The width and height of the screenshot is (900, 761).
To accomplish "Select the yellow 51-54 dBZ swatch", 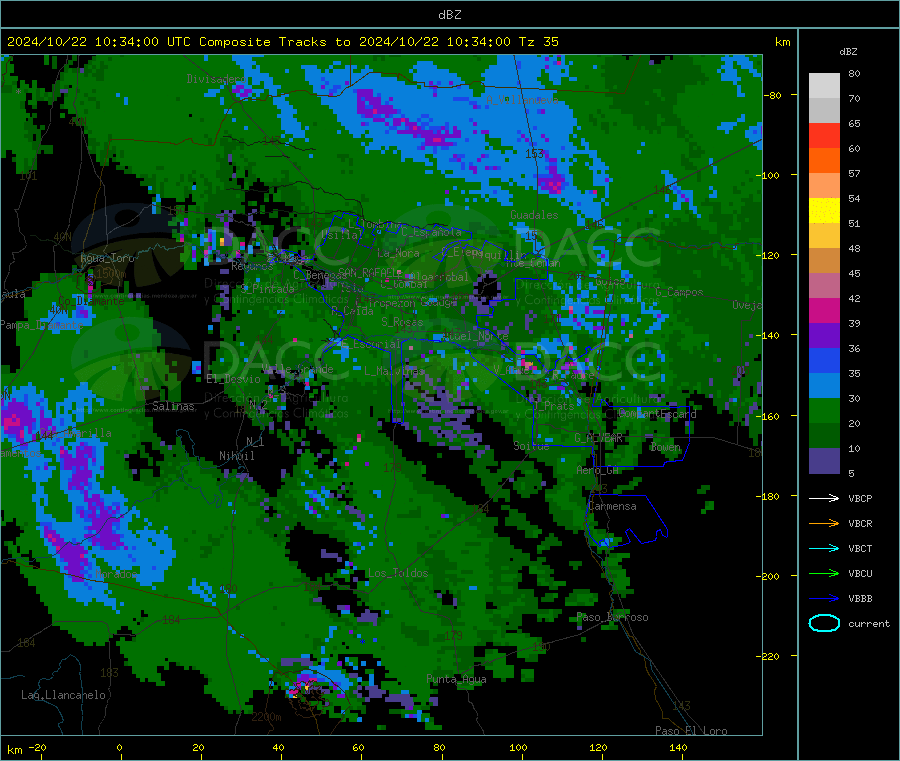I will [824, 211].
